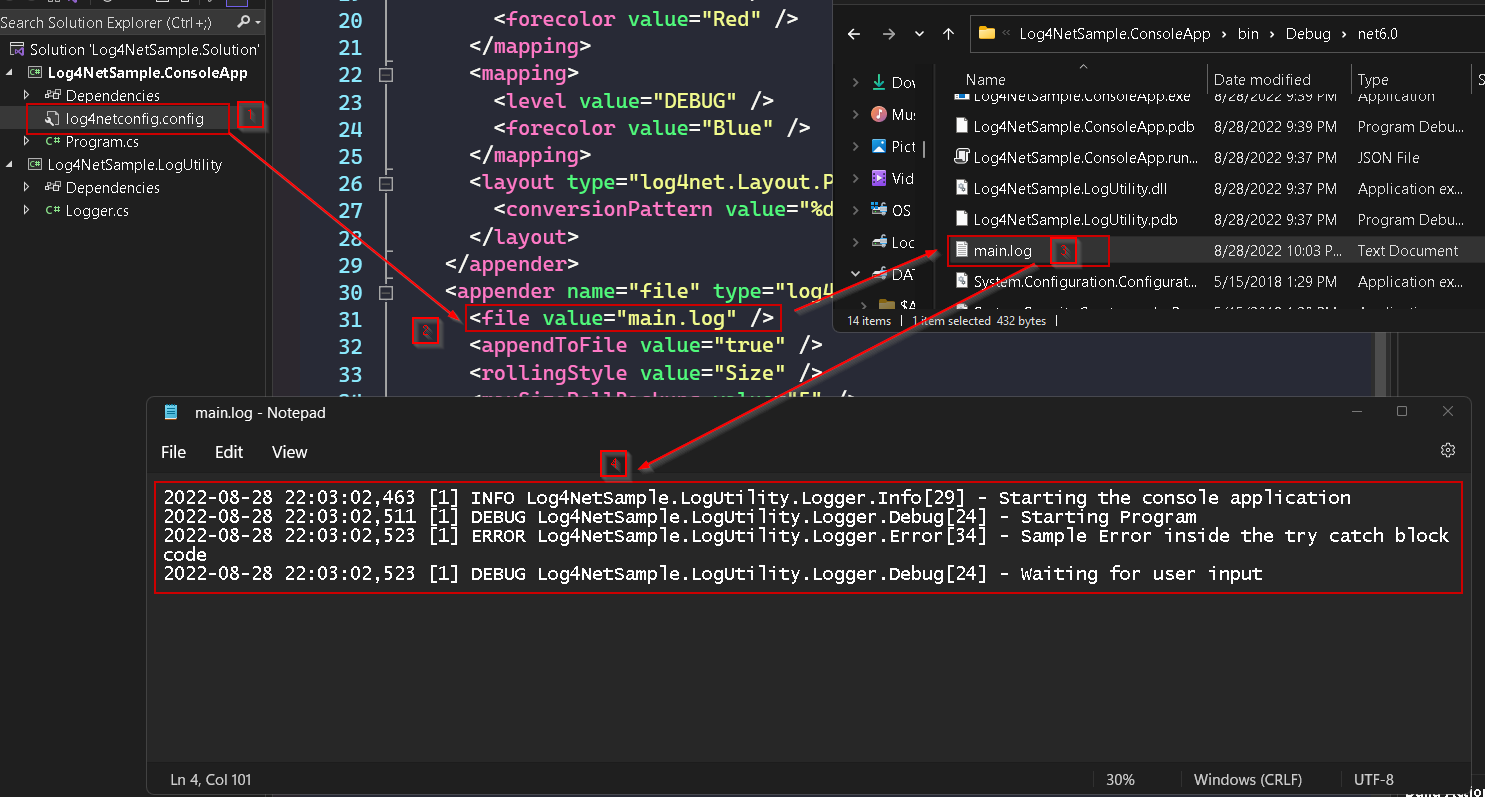Expand the Logger.cs tree node
This screenshot has height=797, width=1485.
click(x=28, y=210)
